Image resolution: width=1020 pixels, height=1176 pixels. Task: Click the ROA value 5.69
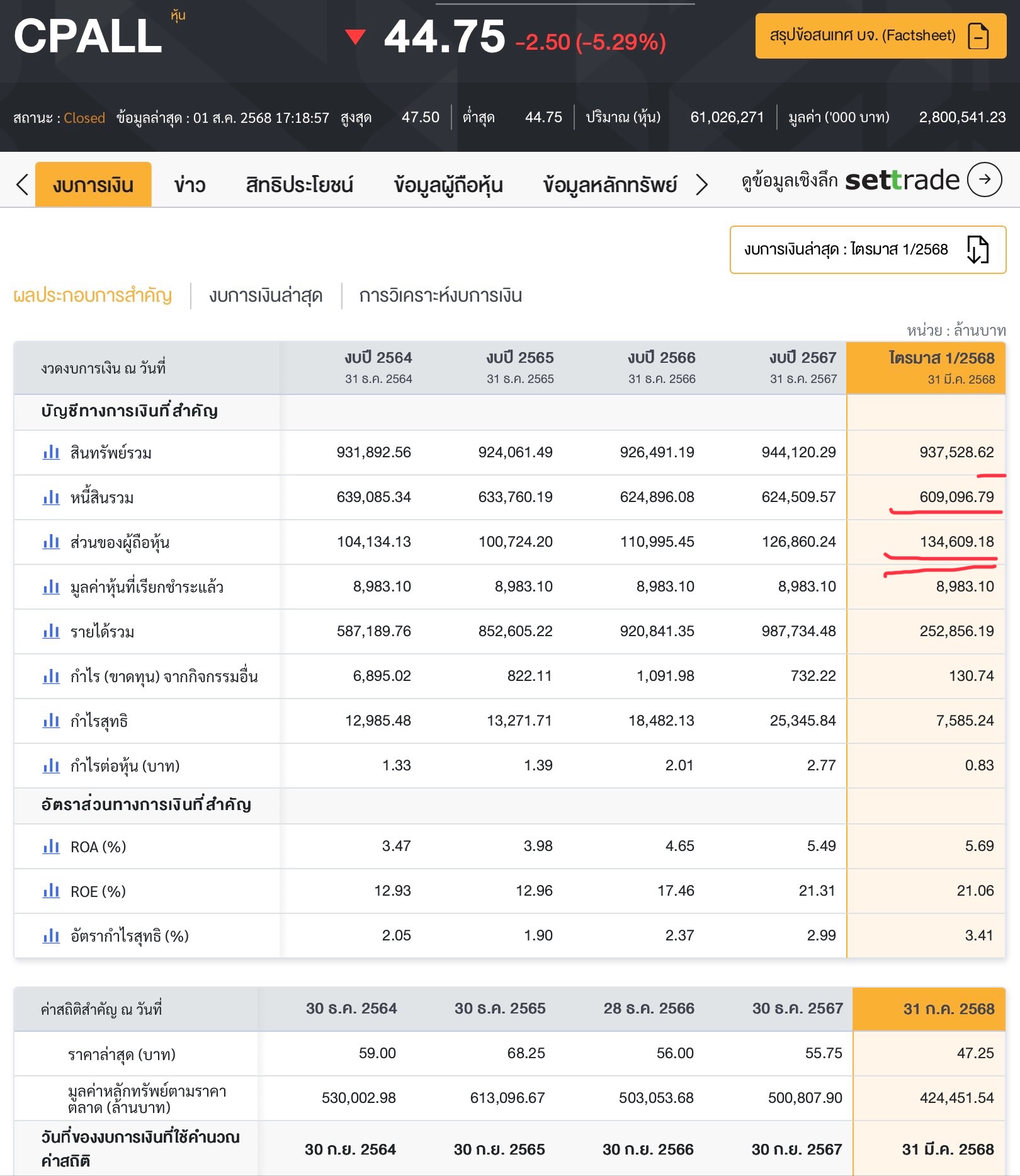click(979, 846)
